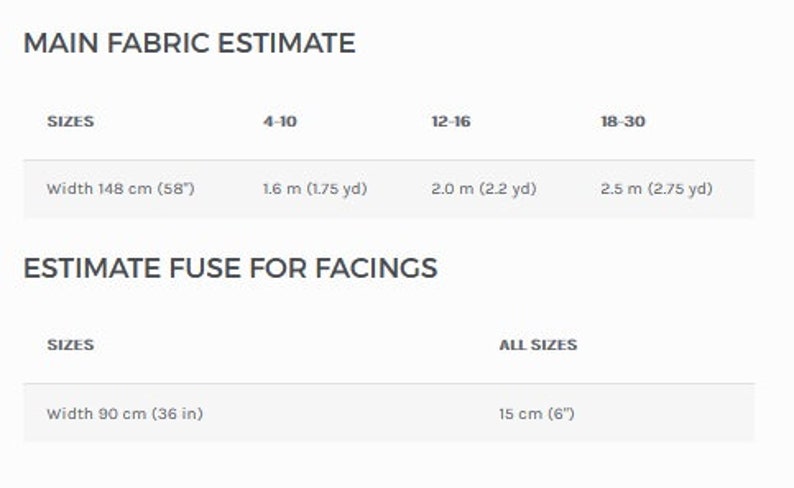Screen dimensions: 794x488
Task: Click the 4-10 size column header
Action: pyautogui.click(x=280, y=121)
